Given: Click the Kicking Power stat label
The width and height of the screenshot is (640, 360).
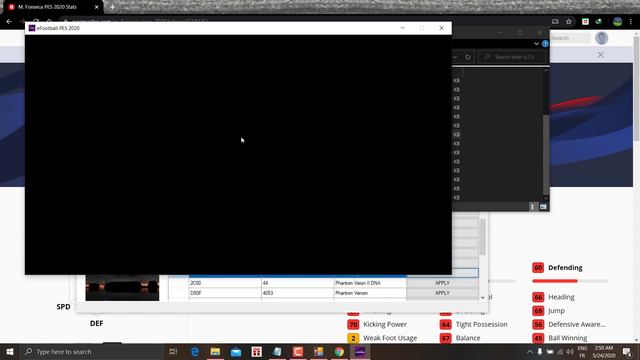Looking at the screenshot, I should click(x=385, y=324).
